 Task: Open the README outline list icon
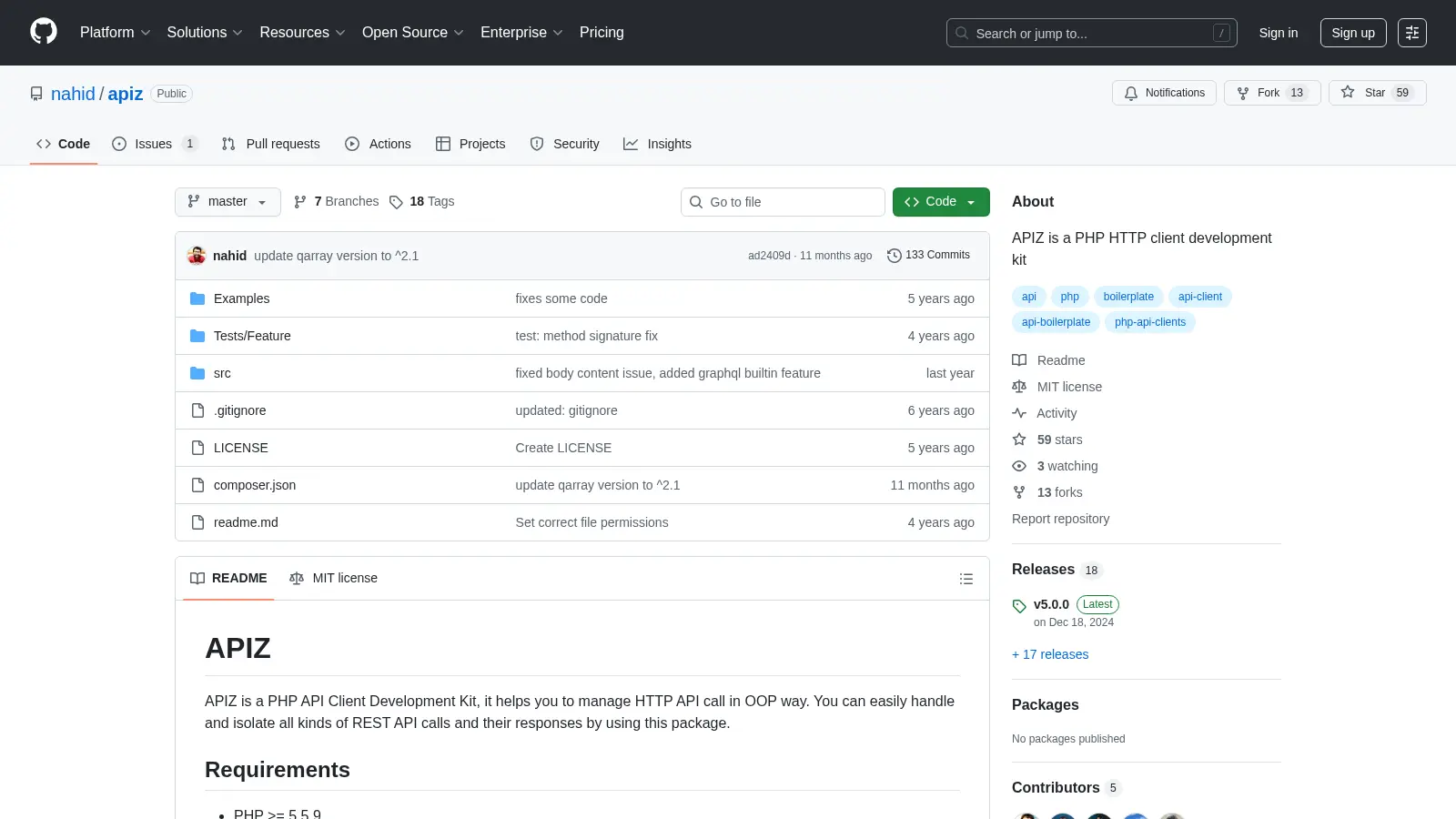point(966,579)
